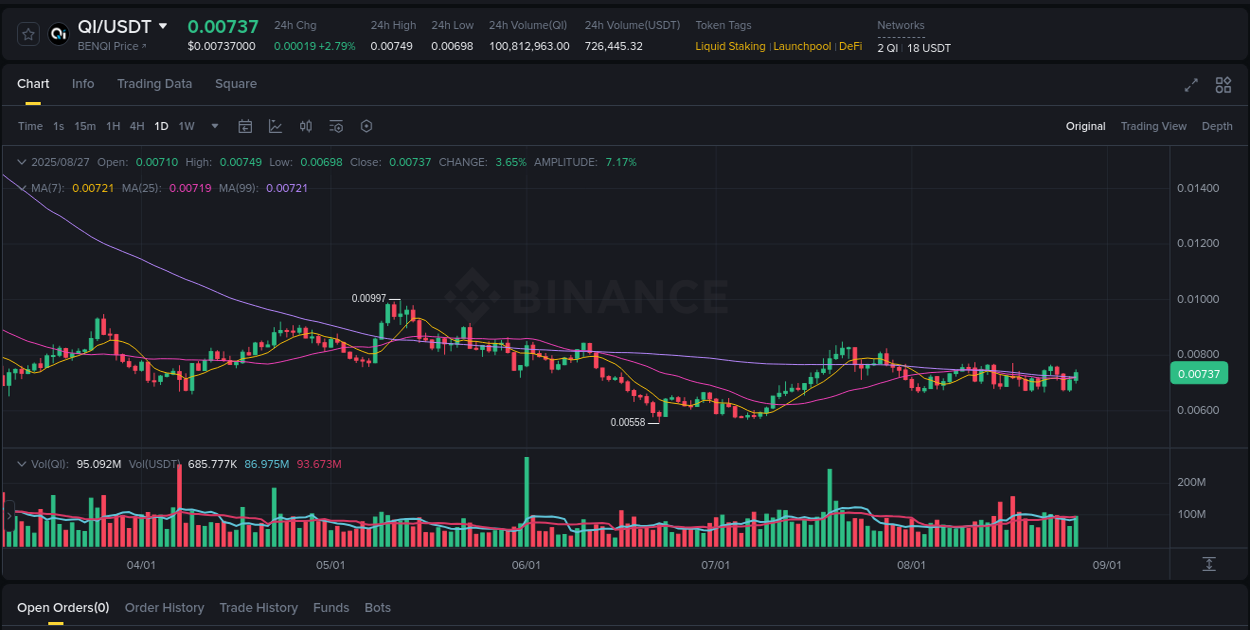
Task: Open extra timeframe options arrow
Action: [x=214, y=126]
